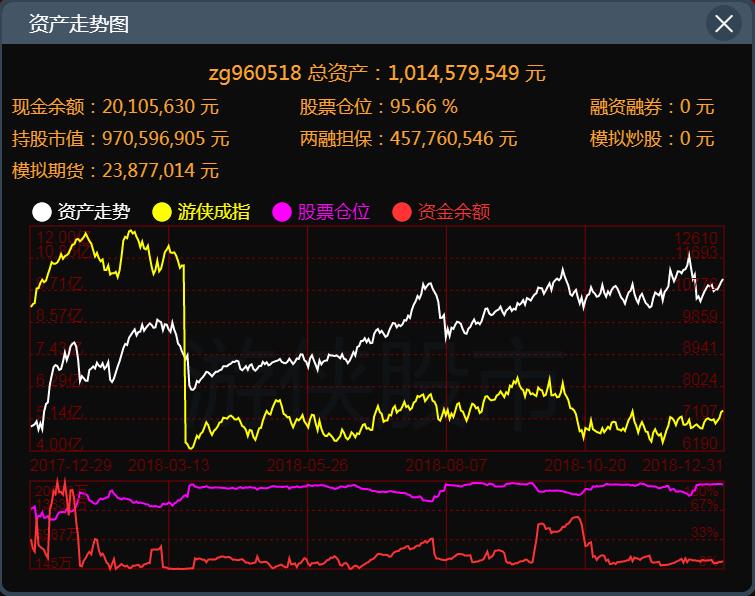Select the 2018-10-20 date on axis
The image size is (755, 596).
(x=585, y=465)
